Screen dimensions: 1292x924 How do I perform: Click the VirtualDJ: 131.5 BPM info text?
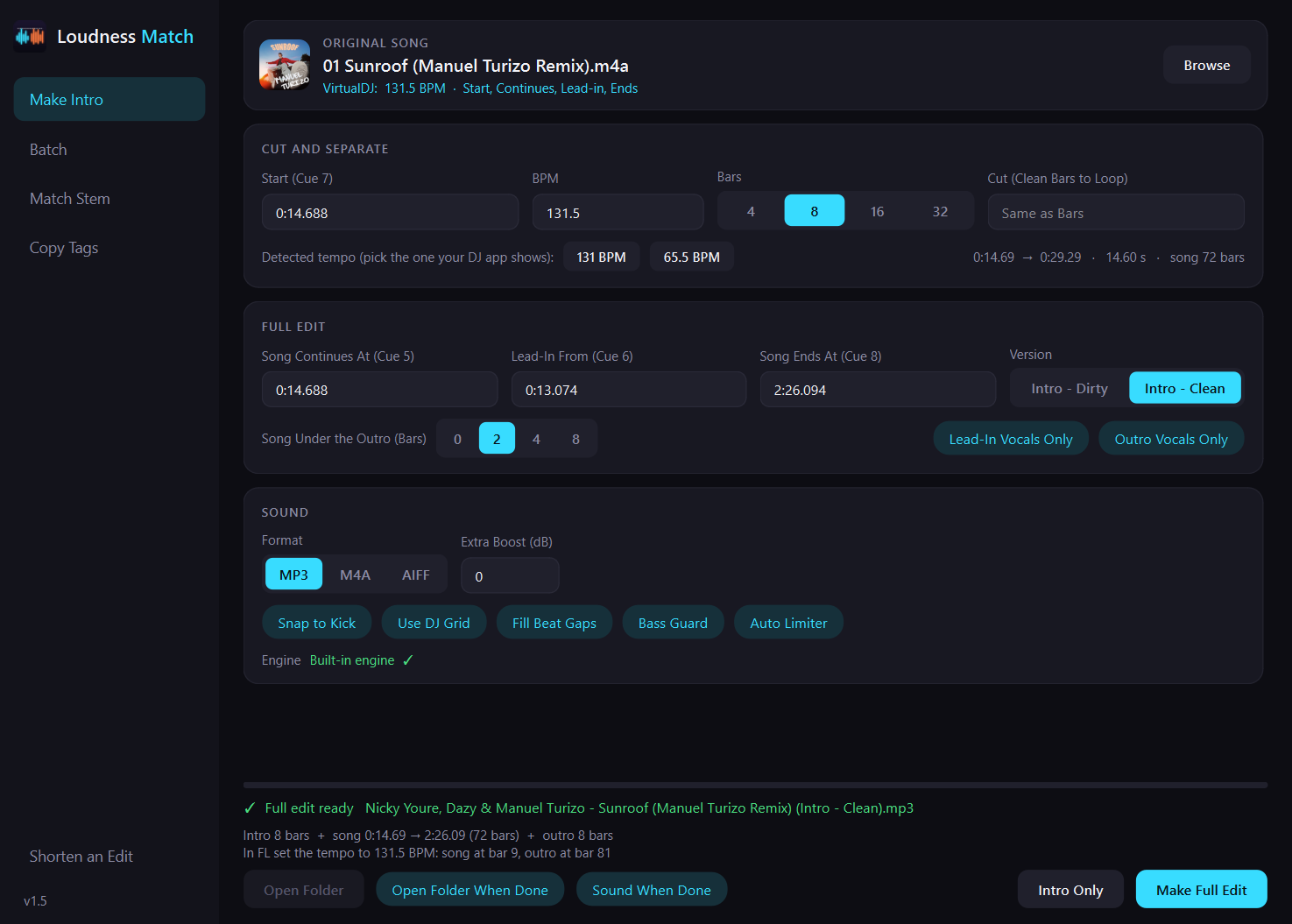pyautogui.click(x=384, y=88)
